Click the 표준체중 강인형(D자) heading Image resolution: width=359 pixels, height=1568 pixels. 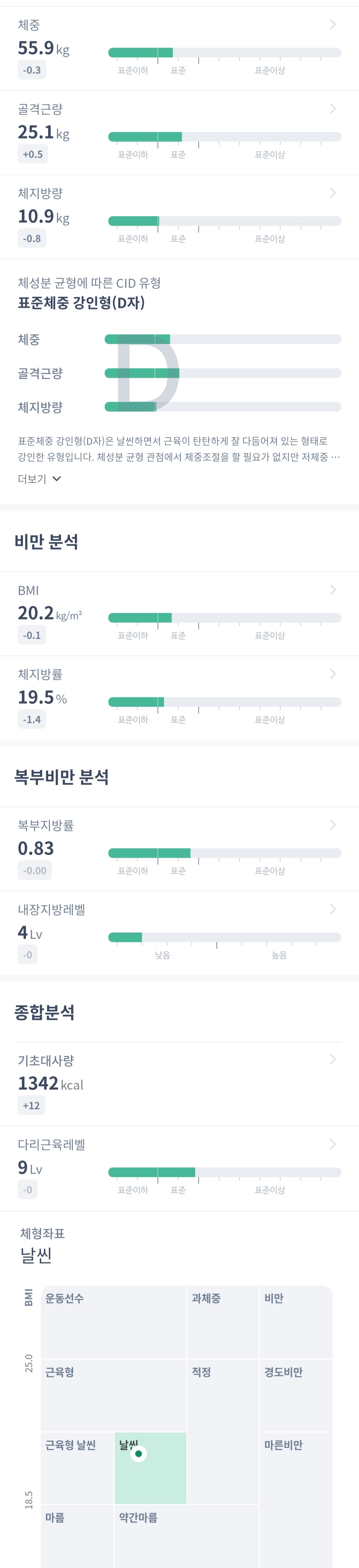81,303
